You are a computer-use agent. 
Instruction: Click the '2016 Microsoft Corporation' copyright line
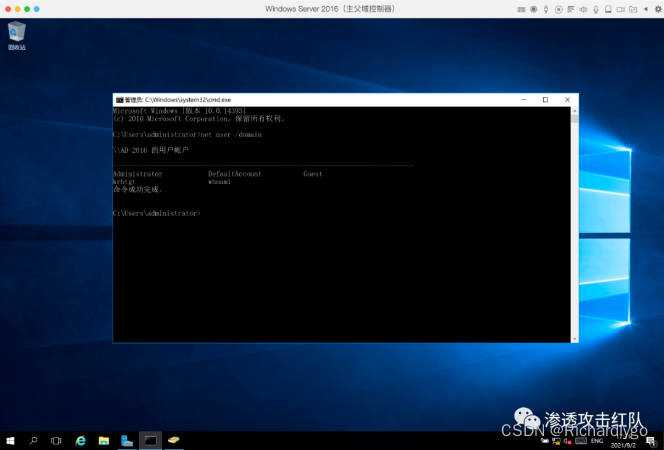(x=199, y=119)
